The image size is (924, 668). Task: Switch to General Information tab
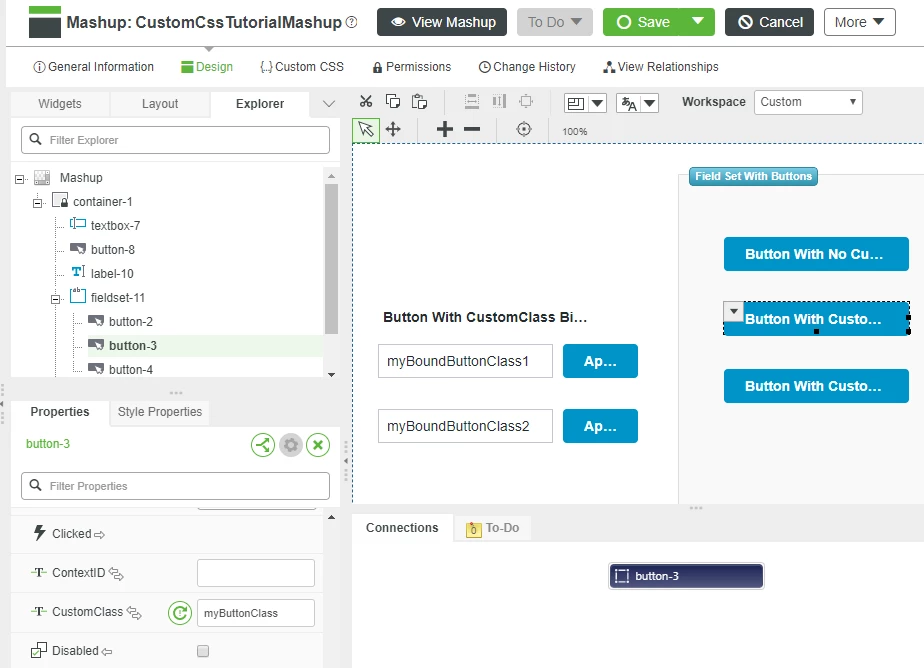[94, 67]
